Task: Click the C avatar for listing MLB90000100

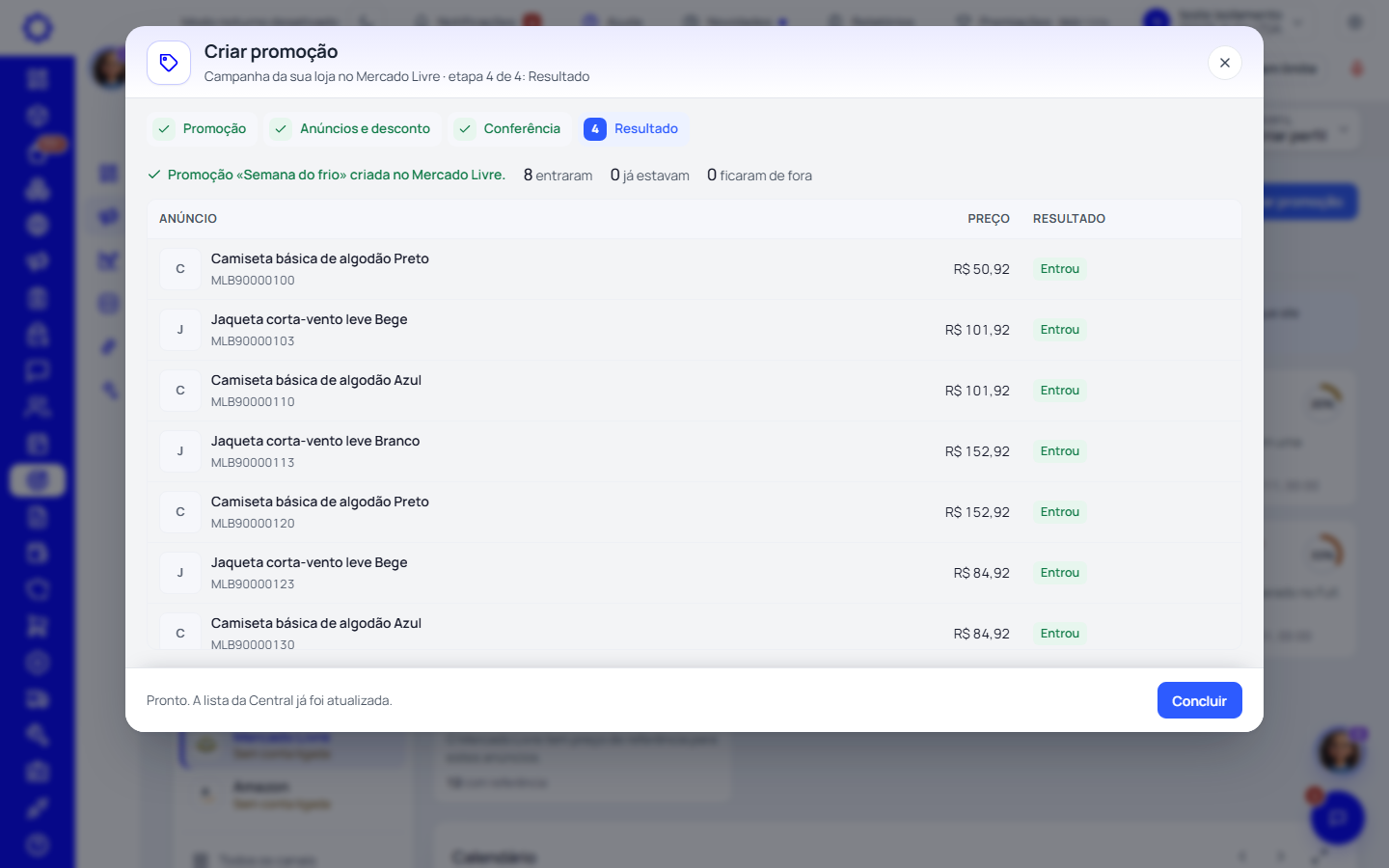Action: pyautogui.click(x=180, y=269)
